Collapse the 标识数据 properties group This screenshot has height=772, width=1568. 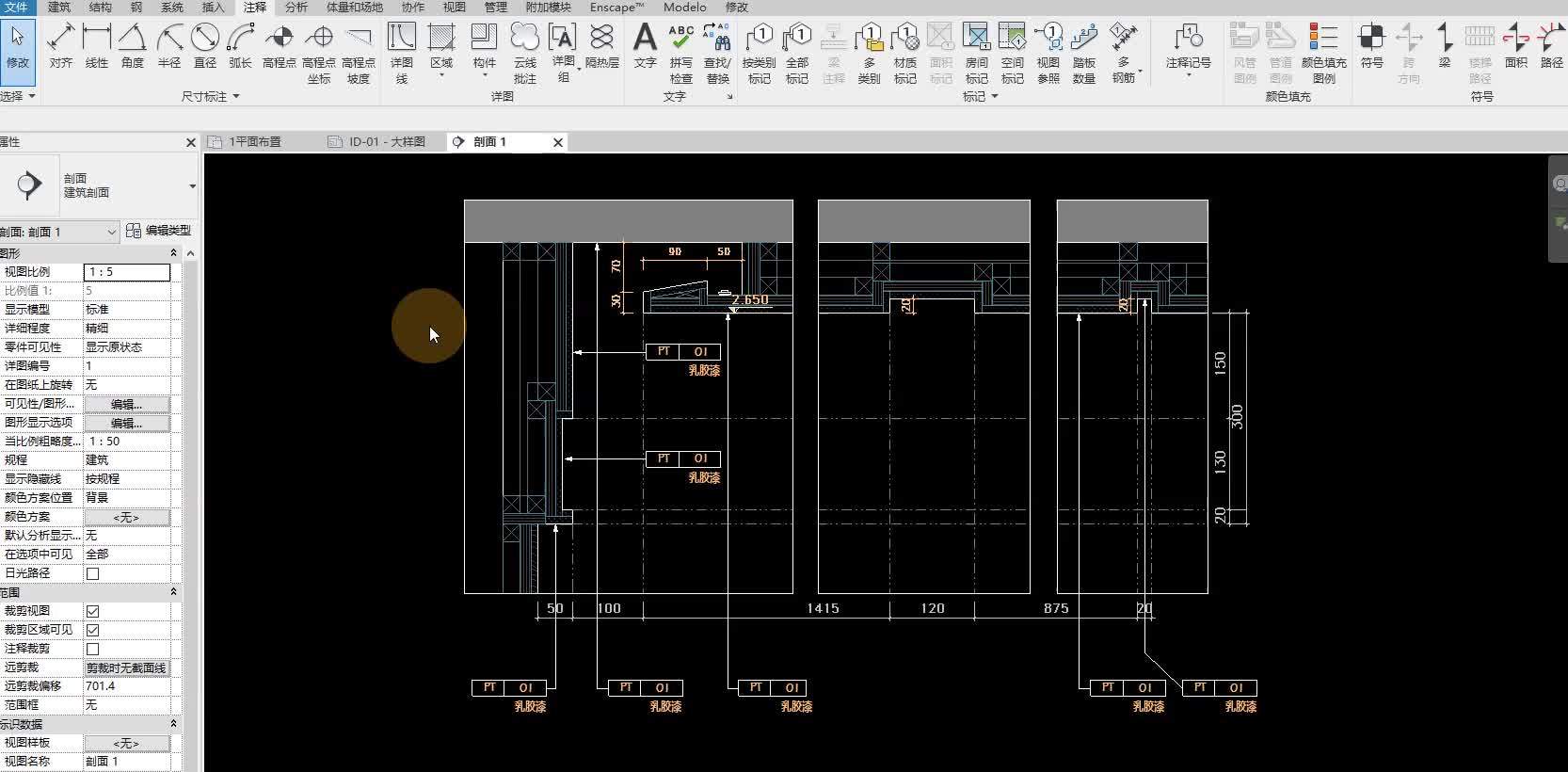[x=173, y=724]
